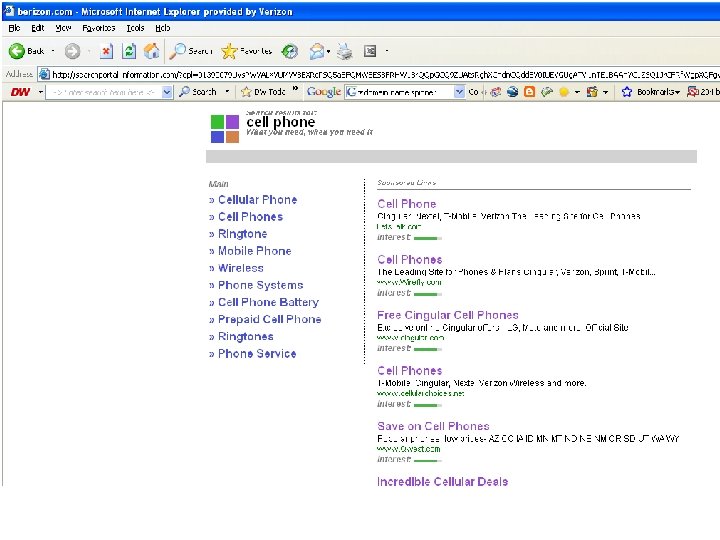This screenshot has width=720, height=540.
Task: Click the DW toolbar logo
Action: click(x=20, y=92)
